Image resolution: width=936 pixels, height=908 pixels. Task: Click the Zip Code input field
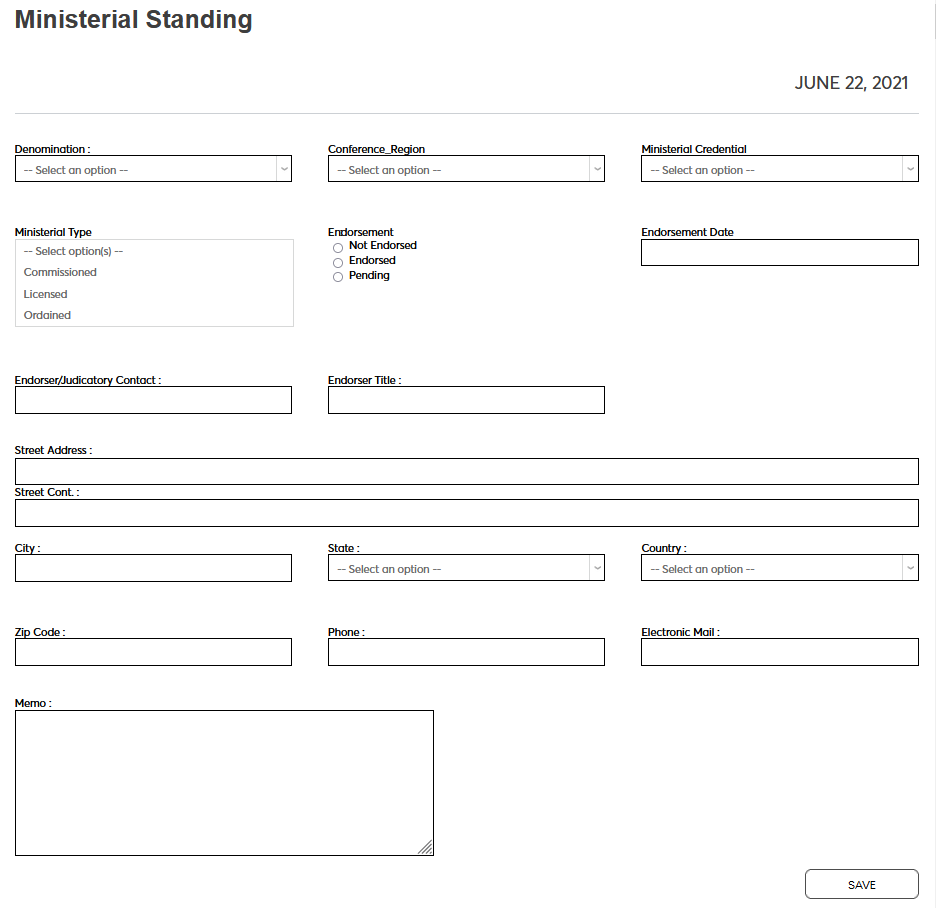(x=153, y=652)
